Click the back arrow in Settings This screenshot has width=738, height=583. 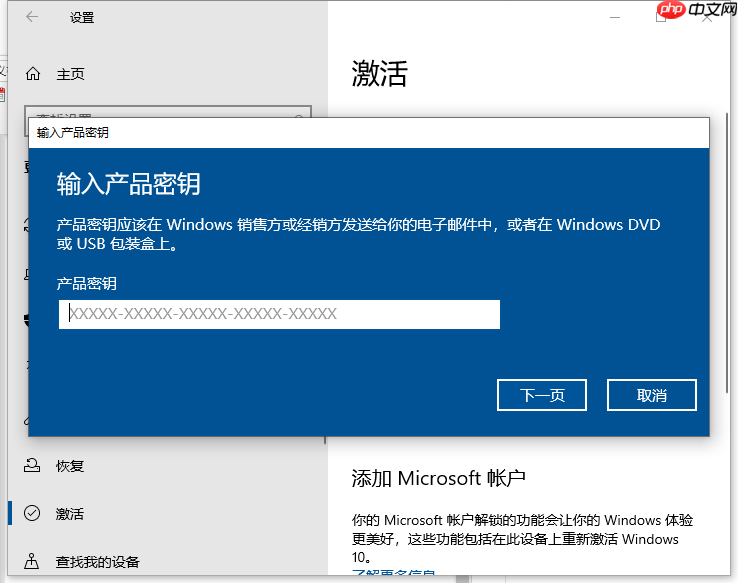[32, 17]
